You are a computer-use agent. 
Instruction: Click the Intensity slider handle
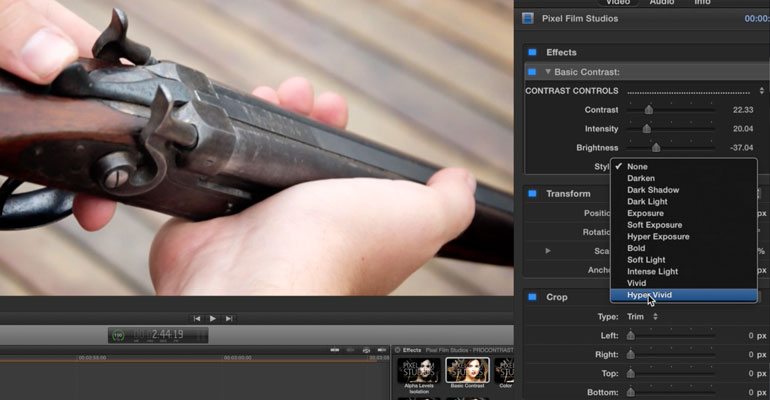tap(647, 129)
